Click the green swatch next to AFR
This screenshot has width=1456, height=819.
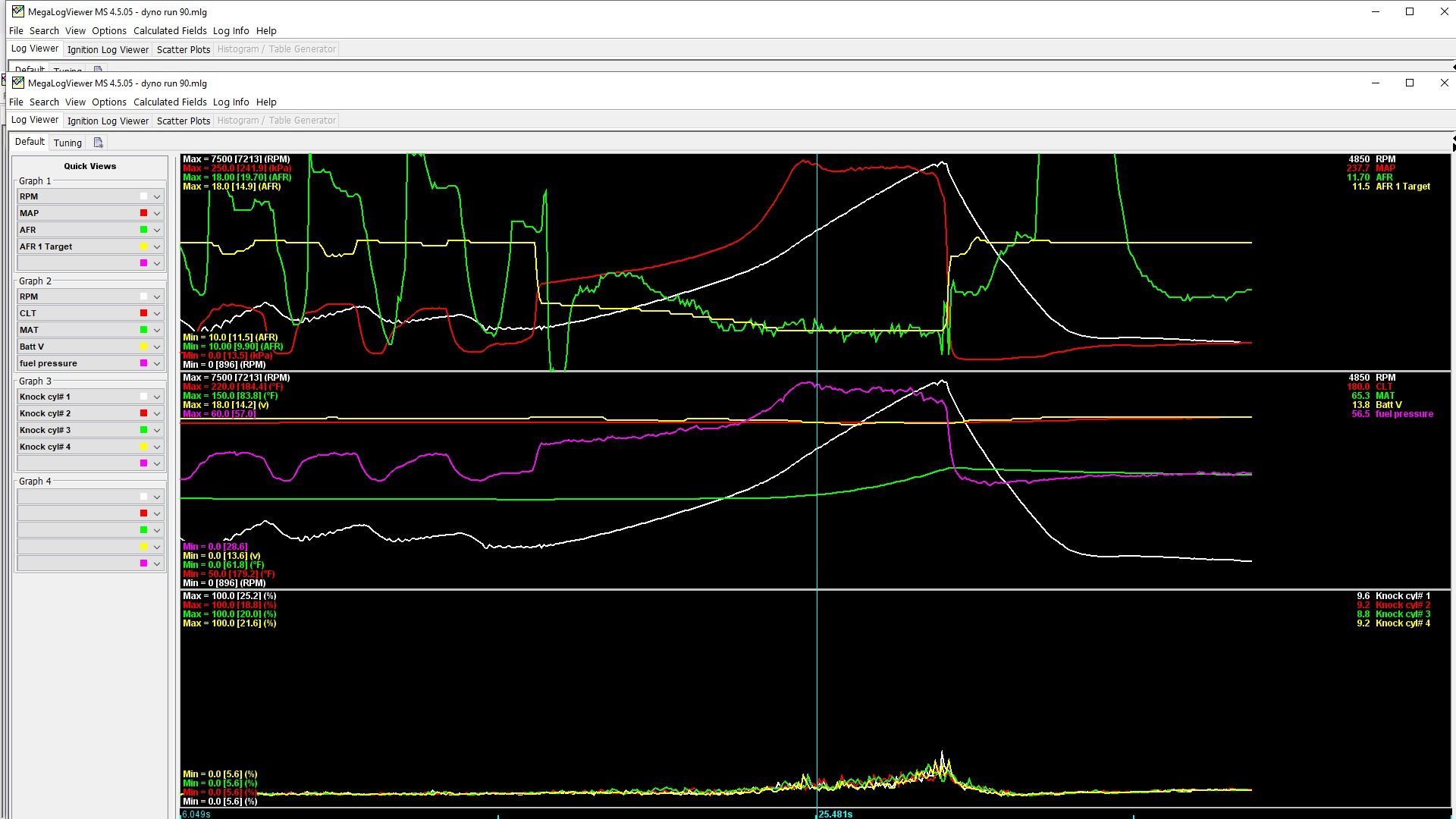tap(143, 230)
